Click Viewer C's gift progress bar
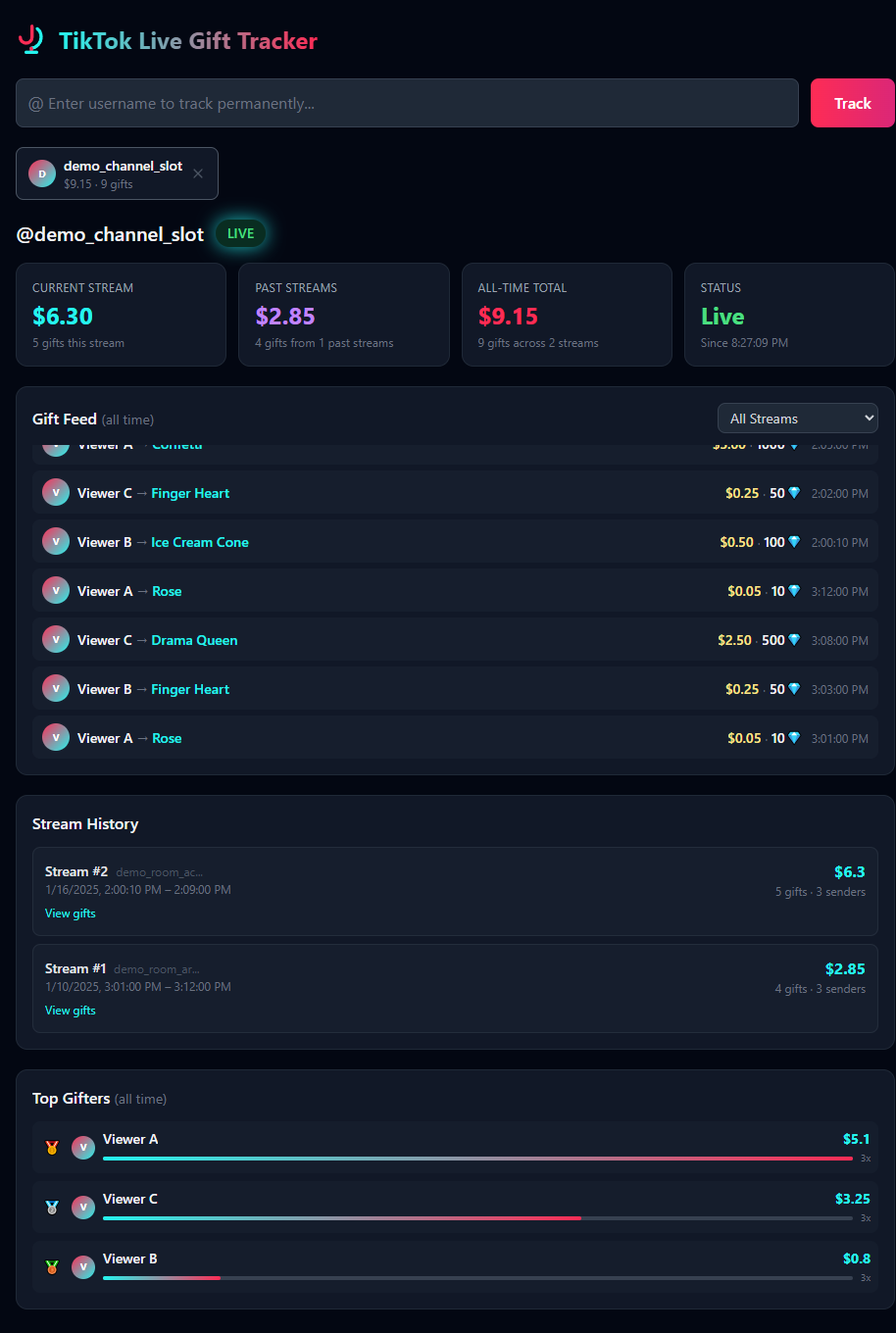The height and width of the screenshot is (1333, 896). click(x=477, y=1218)
